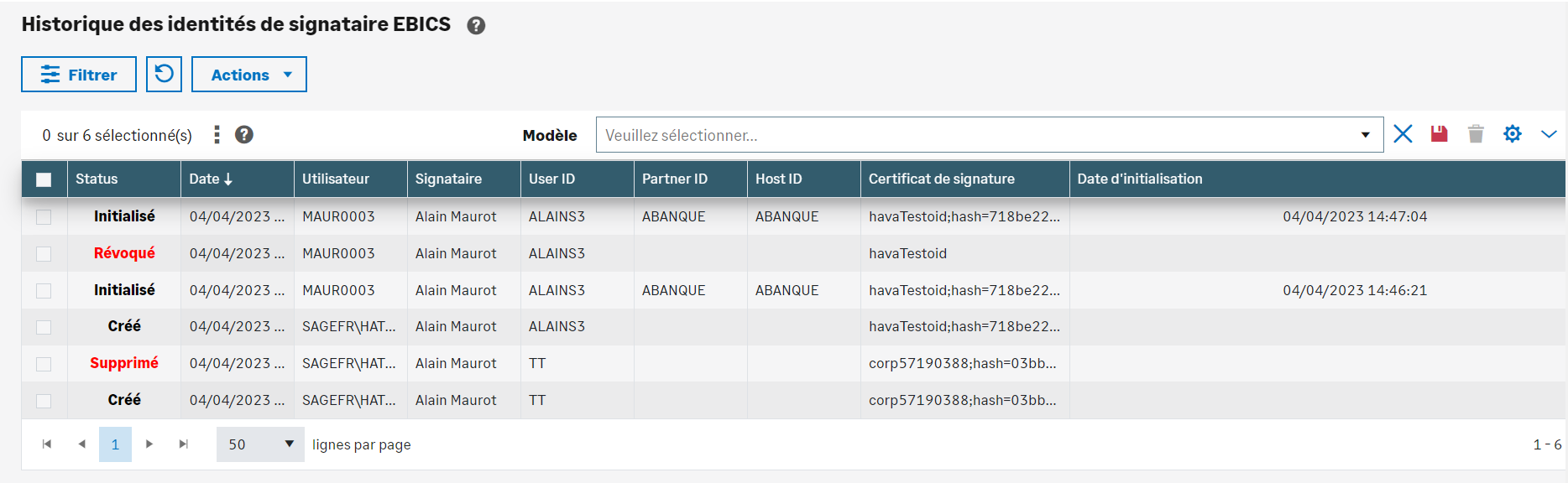Viewport: 1568px width, 483px height.
Task: Expand the Modèle selection combo box
Action: coord(989,135)
